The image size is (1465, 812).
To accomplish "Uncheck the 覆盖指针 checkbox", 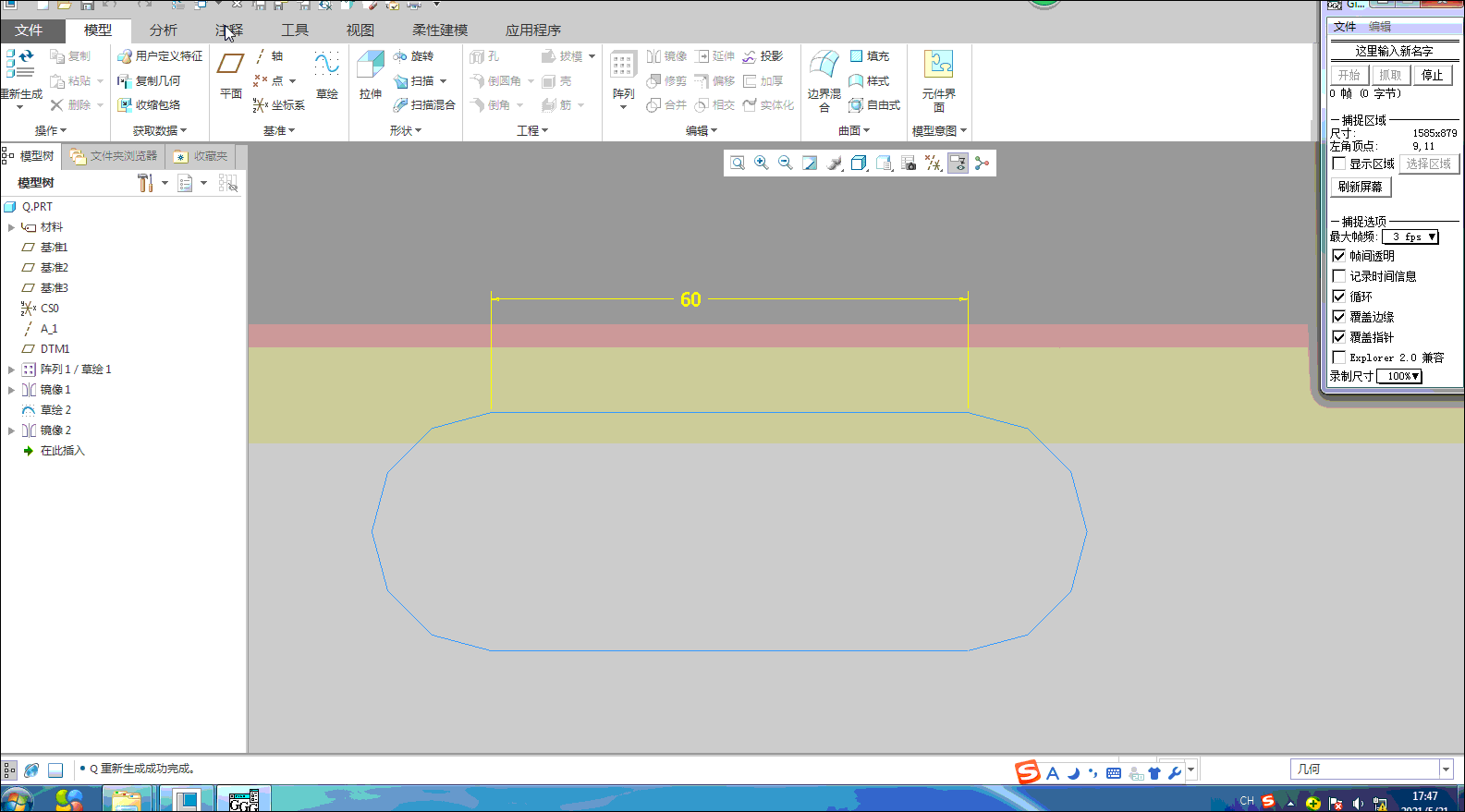I will pyautogui.click(x=1339, y=337).
